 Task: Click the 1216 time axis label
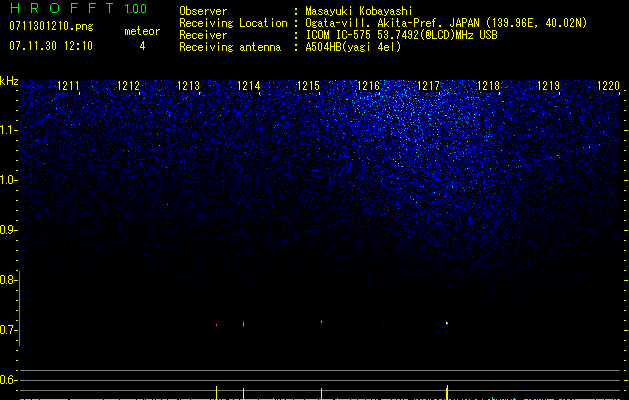[x=368, y=86]
